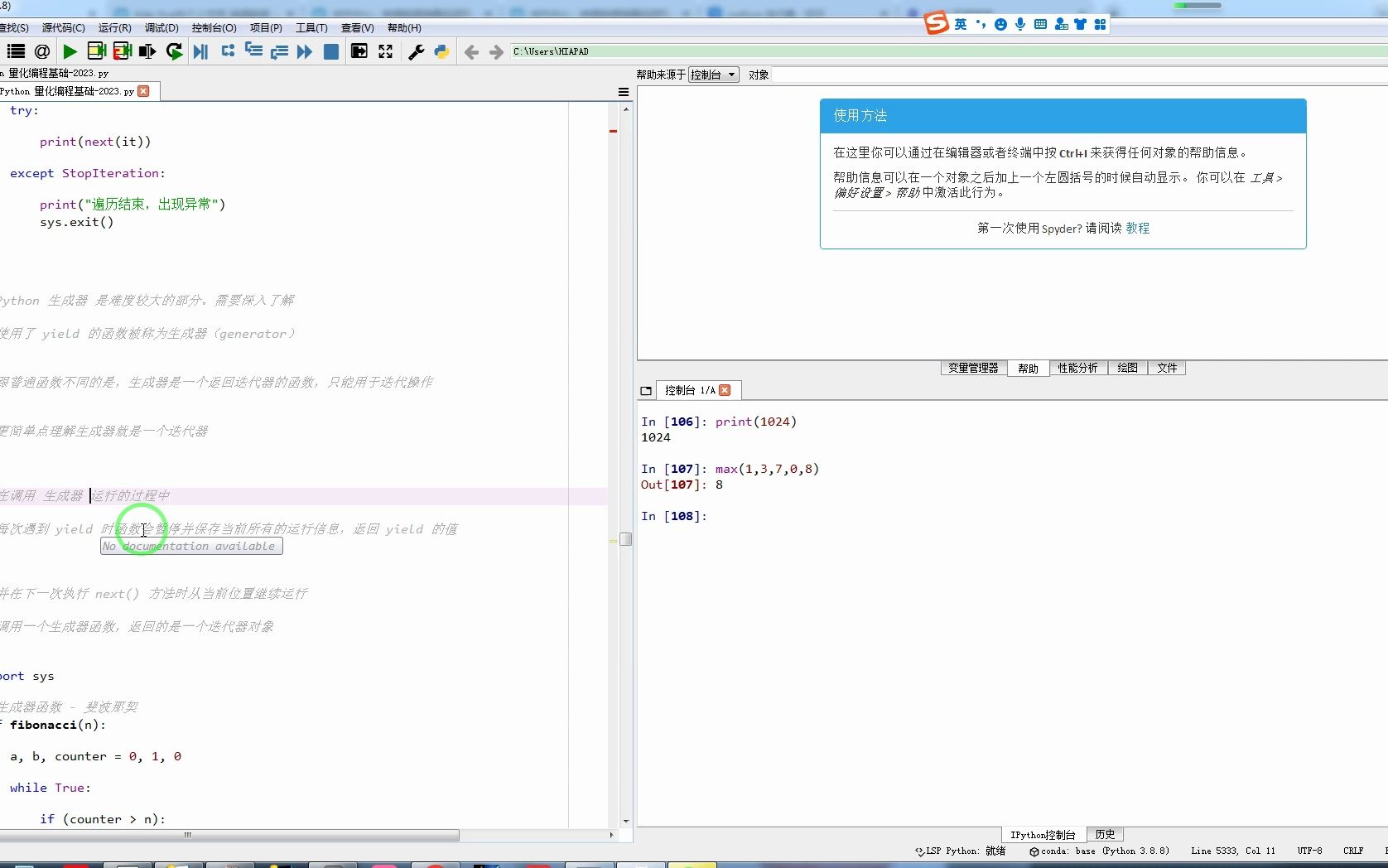Click the working directory path field

pos(948,51)
